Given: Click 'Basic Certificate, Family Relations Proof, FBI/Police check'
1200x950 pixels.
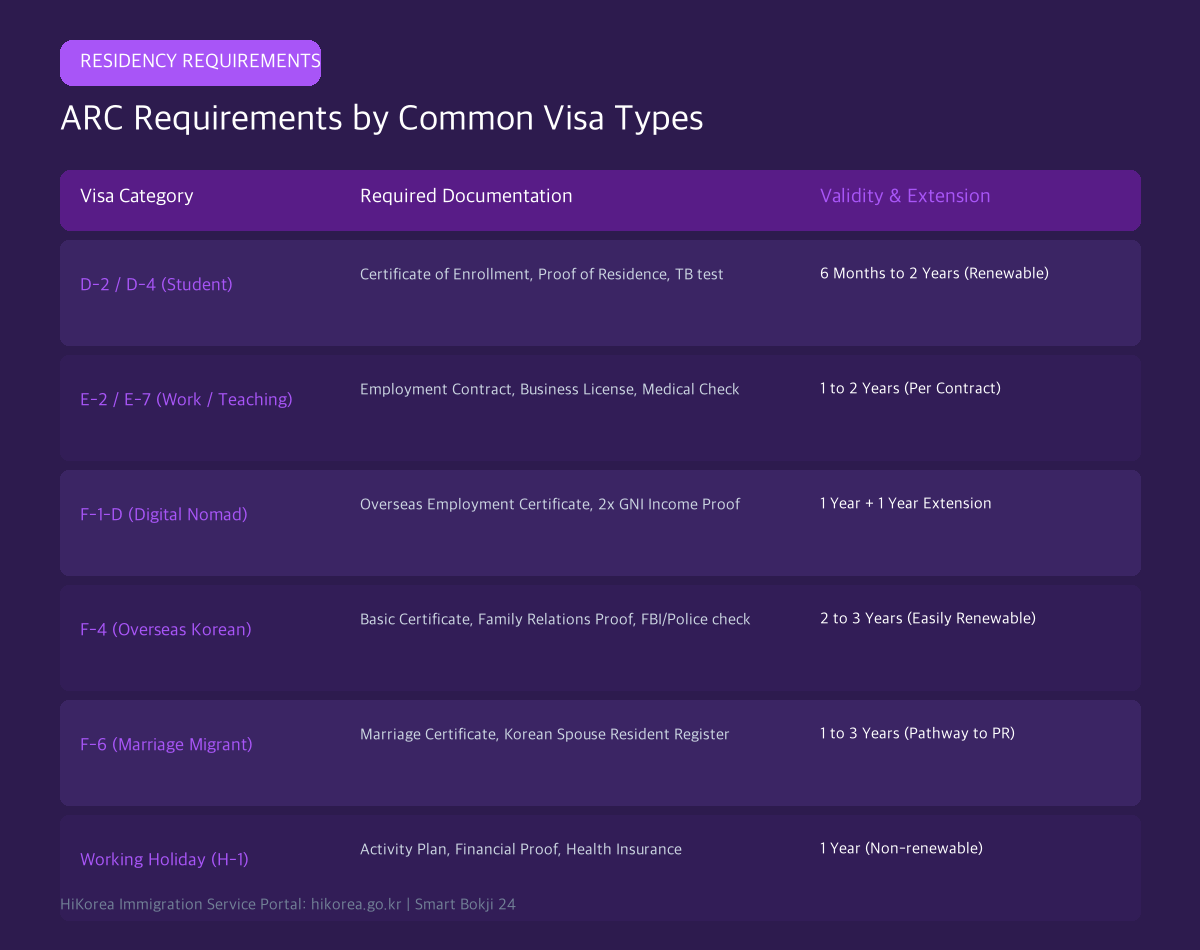Looking at the screenshot, I should coord(555,619).
